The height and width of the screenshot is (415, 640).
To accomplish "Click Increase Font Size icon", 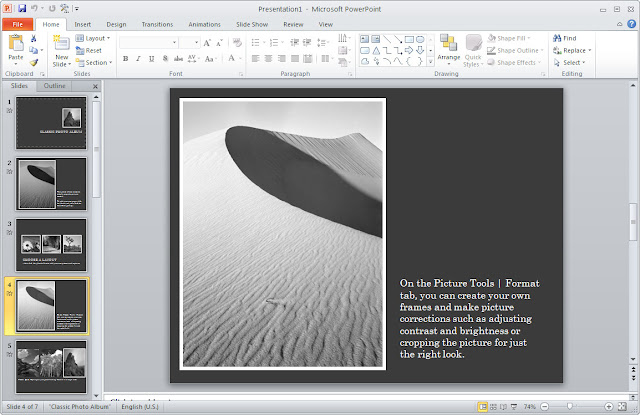I will pyautogui.click(x=207, y=42).
